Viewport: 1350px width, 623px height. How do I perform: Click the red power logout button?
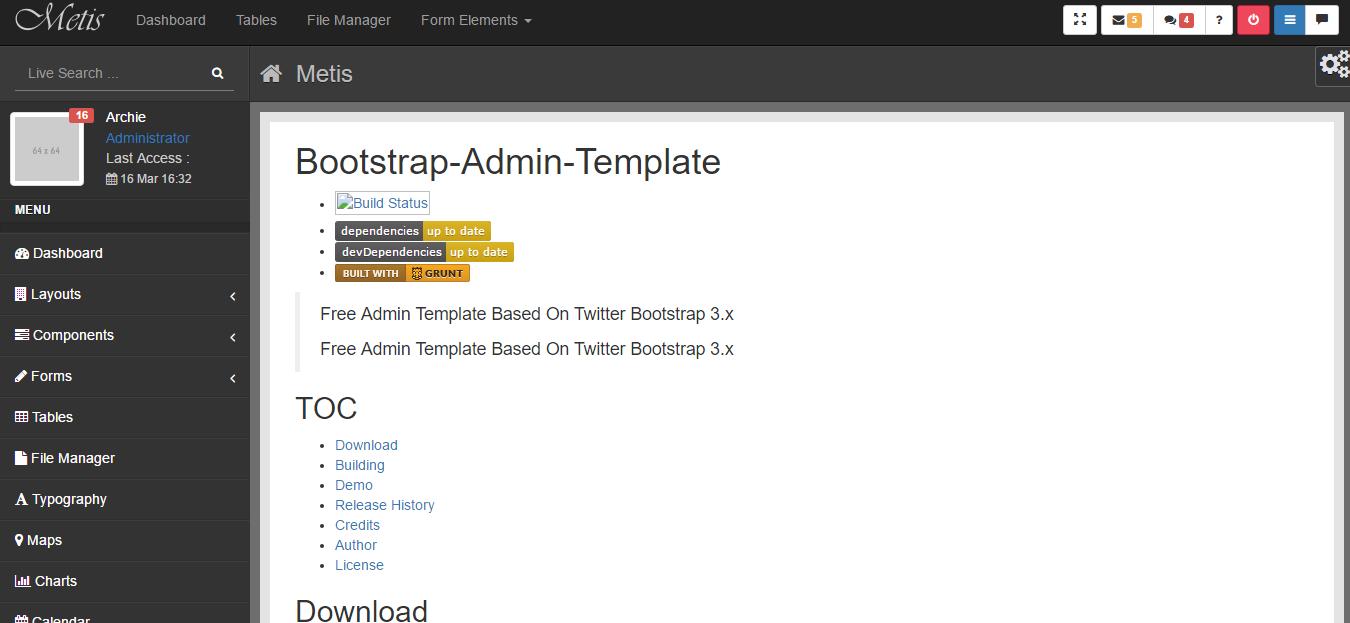coord(1253,20)
